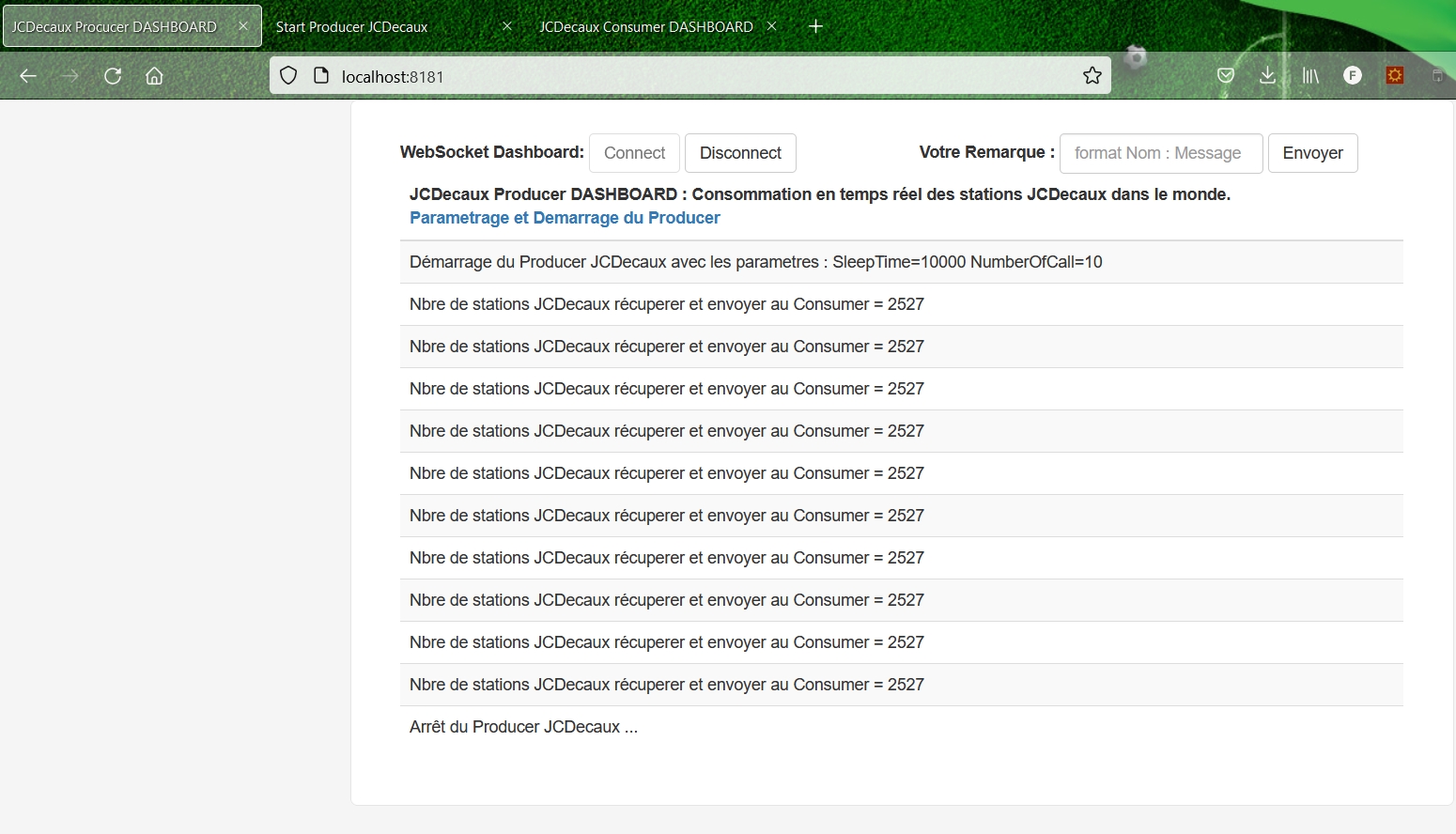Open site information page icon
Image resolution: width=1456 pixels, height=834 pixels.
[x=321, y=76]
